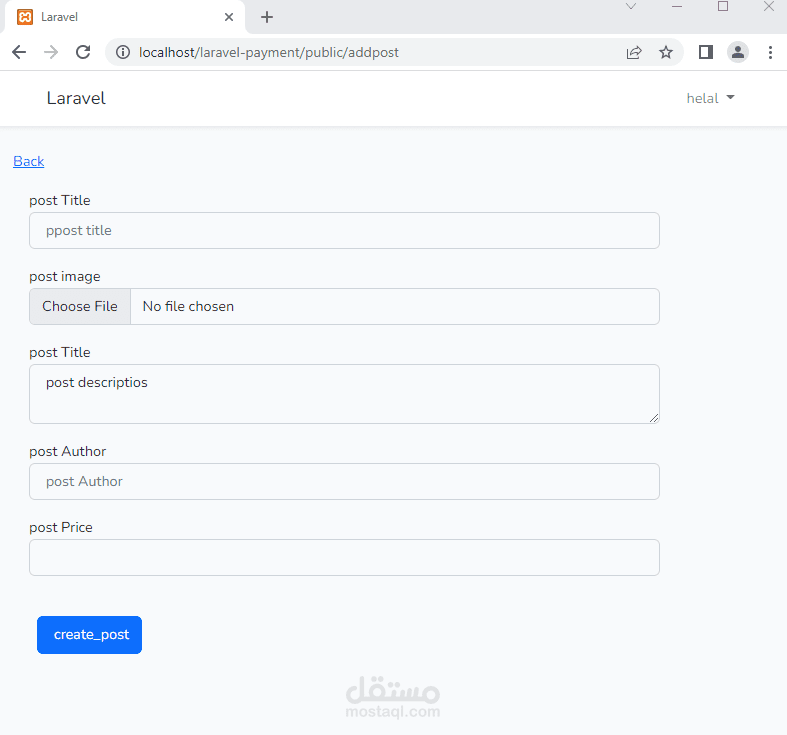Open the tab search chevron
This screenshot has height=735, width=787.
pyautogui.click(x=631, y=7)
